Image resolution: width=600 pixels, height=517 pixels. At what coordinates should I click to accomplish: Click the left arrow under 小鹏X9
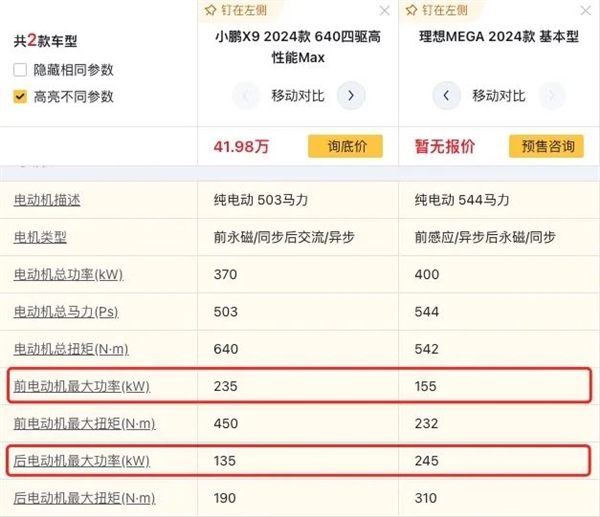click(246, 96)
